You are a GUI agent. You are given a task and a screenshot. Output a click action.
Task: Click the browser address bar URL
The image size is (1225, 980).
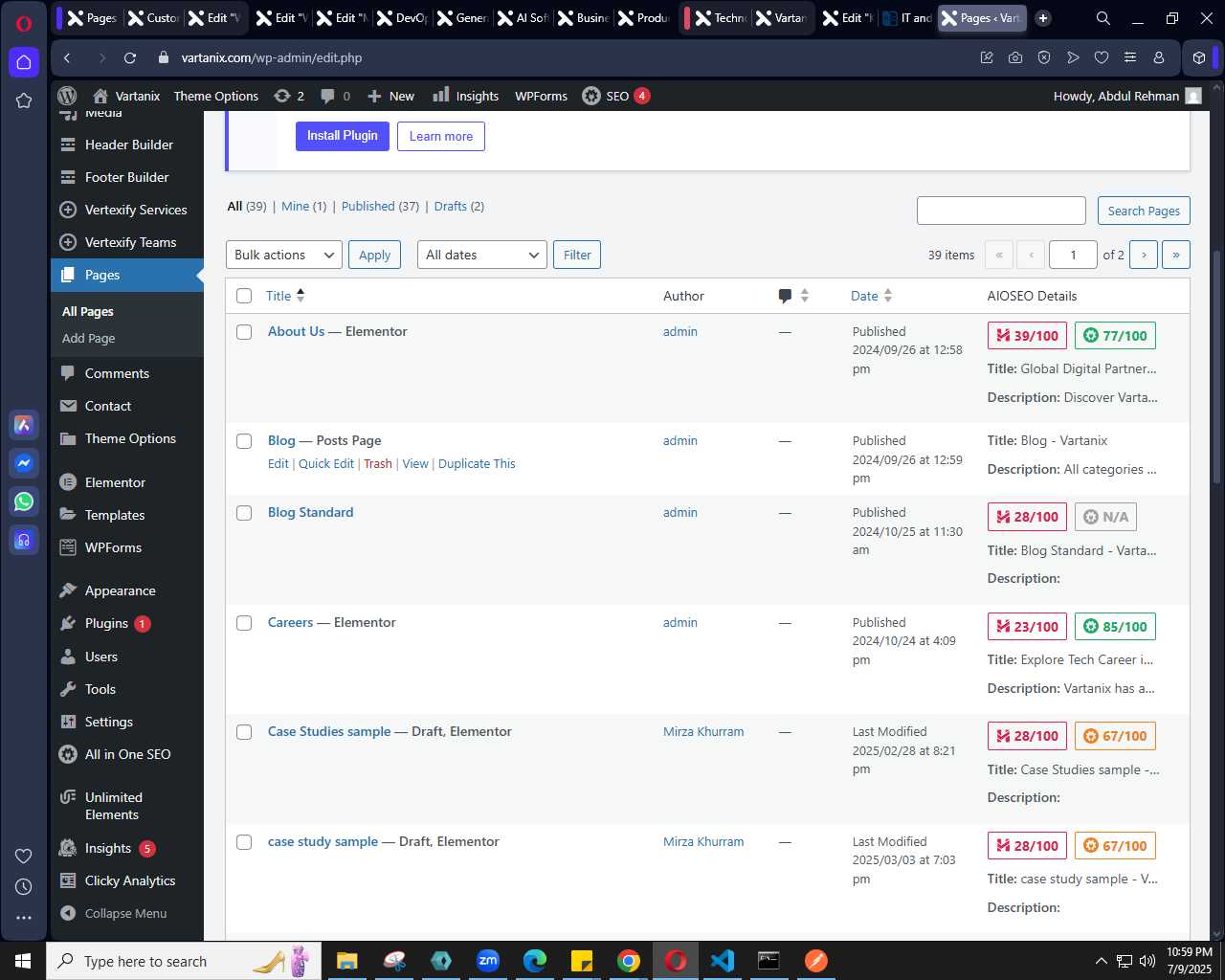tap(272, 57)
